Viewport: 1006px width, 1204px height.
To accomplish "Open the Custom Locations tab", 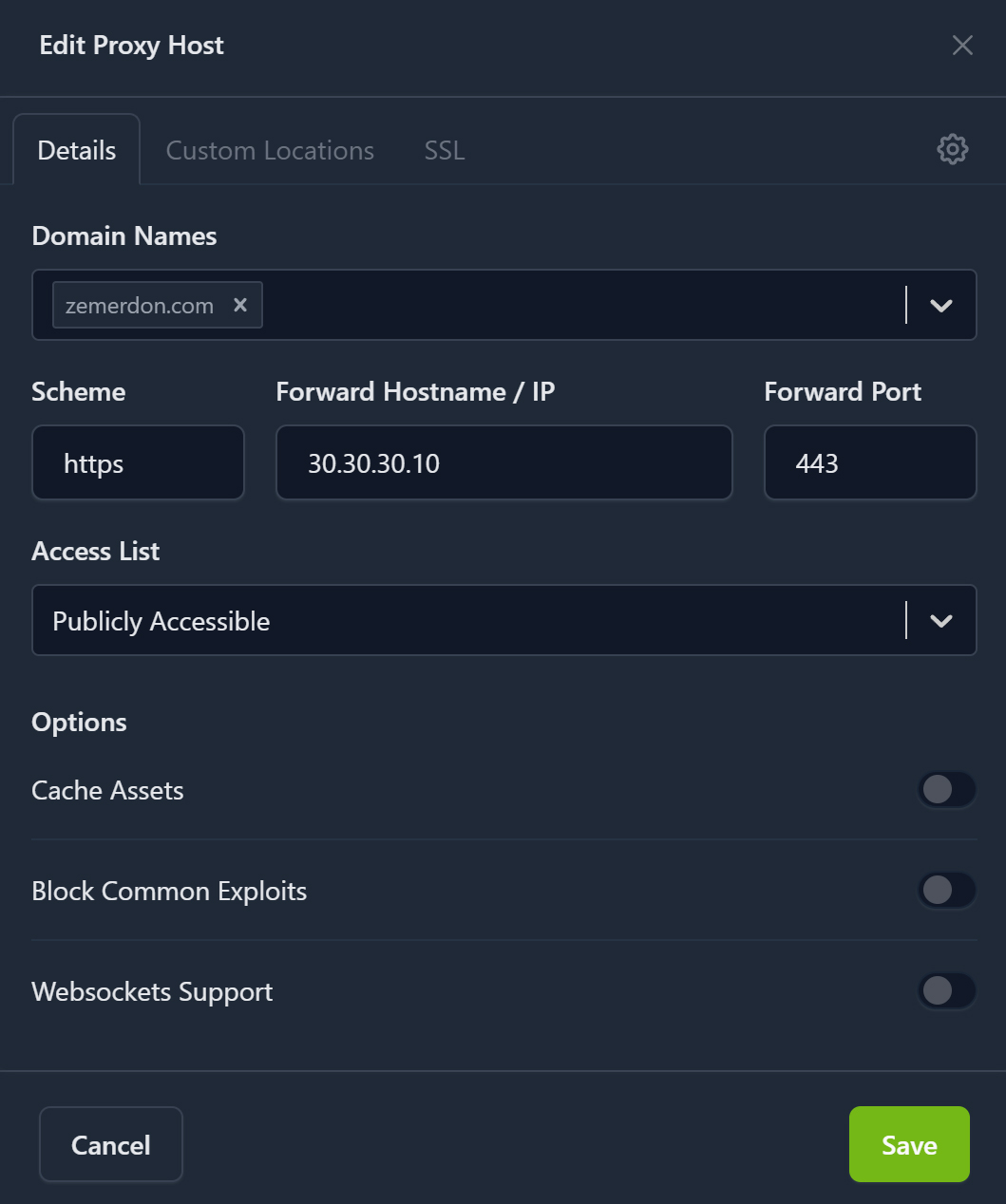I will tap(270, 150).
